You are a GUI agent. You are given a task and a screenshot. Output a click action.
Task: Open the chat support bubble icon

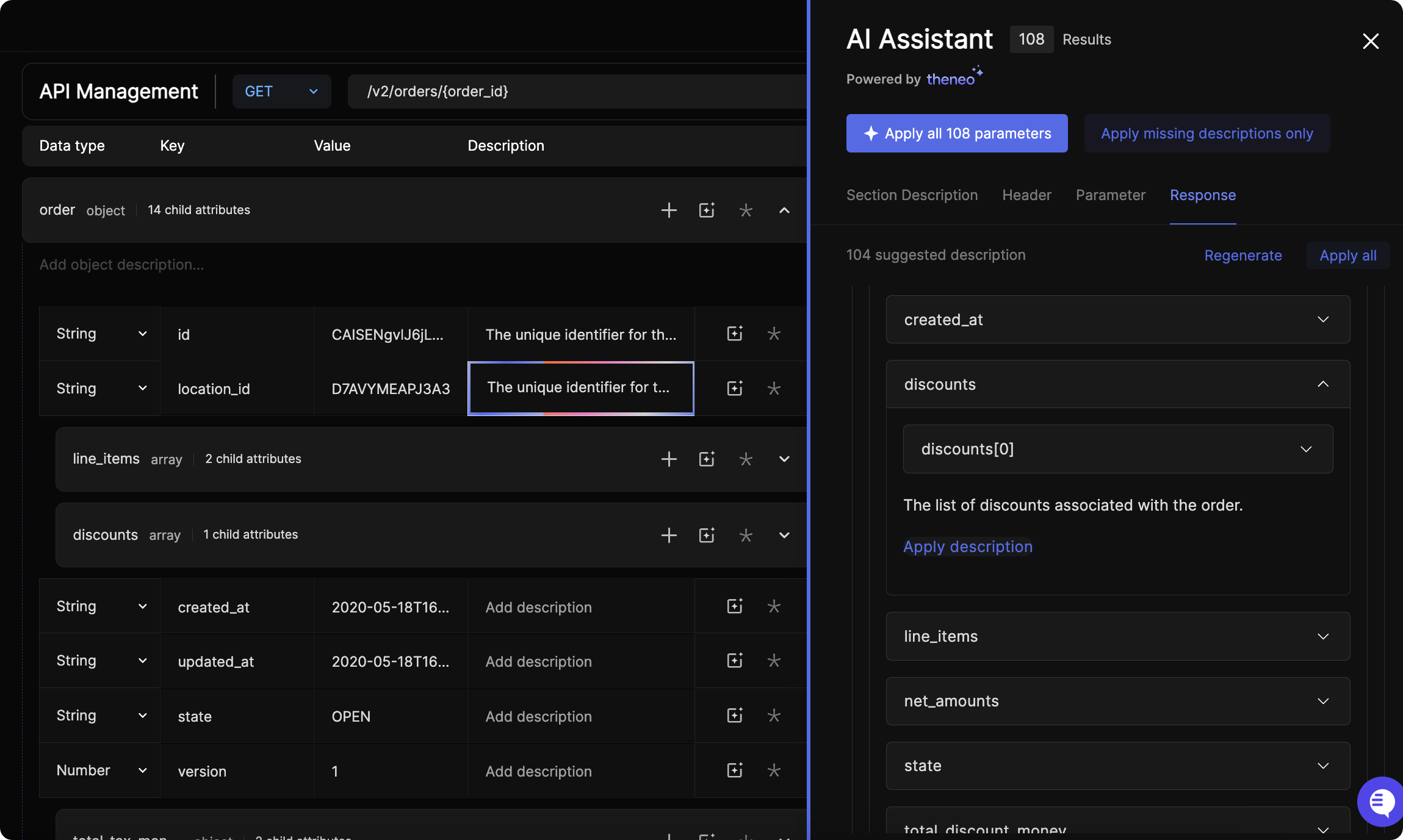tap(1382, 802)
